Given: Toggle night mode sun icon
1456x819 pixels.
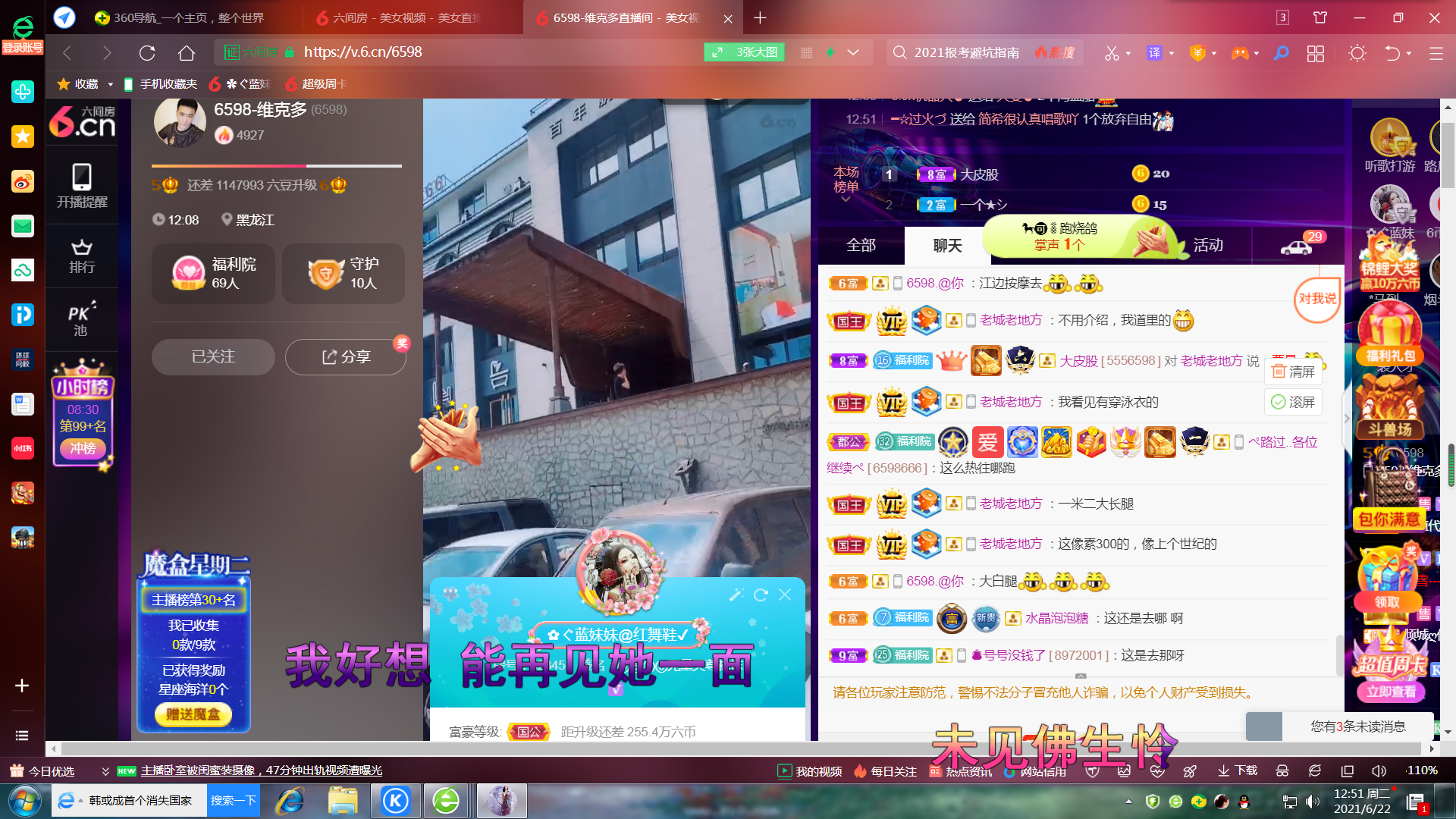Looking at the screenshot, I should click(1357, 53).
